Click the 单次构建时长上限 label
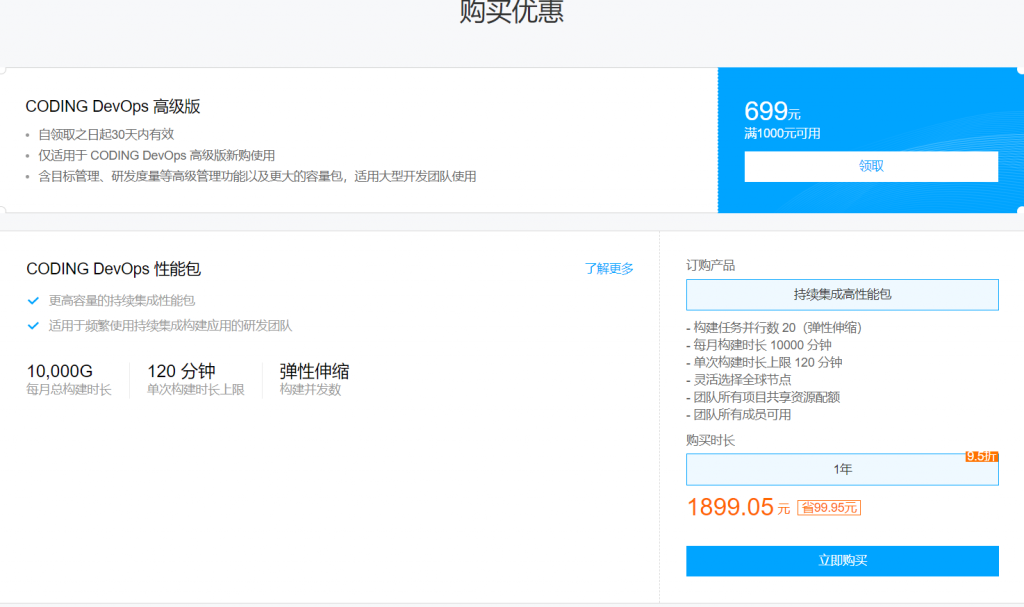This screenshot has height=607, width=1024. [x=195, y=390]
